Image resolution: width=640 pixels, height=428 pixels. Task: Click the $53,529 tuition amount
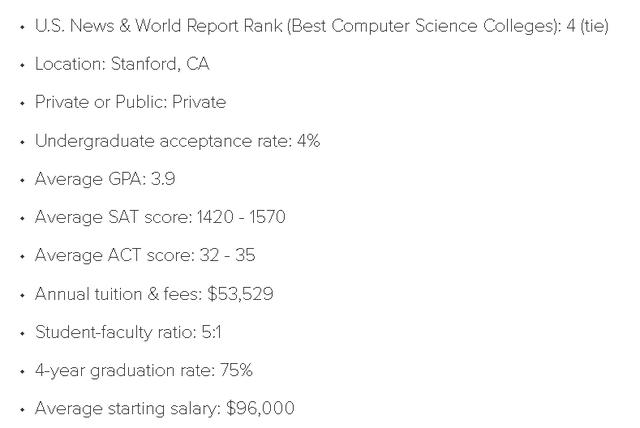point(240,294)
